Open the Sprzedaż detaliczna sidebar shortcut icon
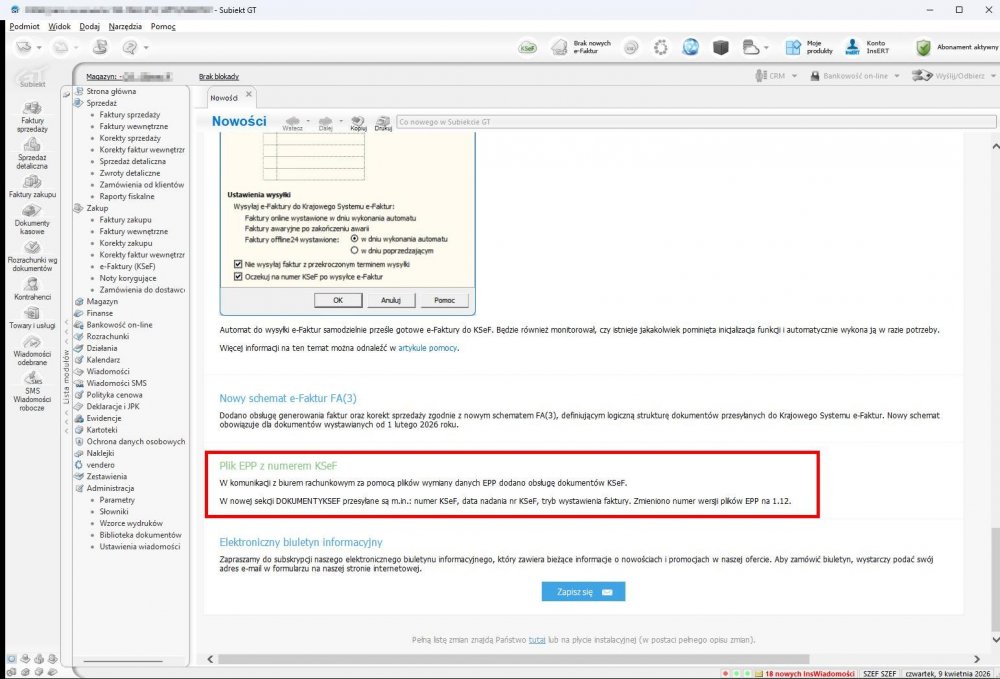 (32, 145)
